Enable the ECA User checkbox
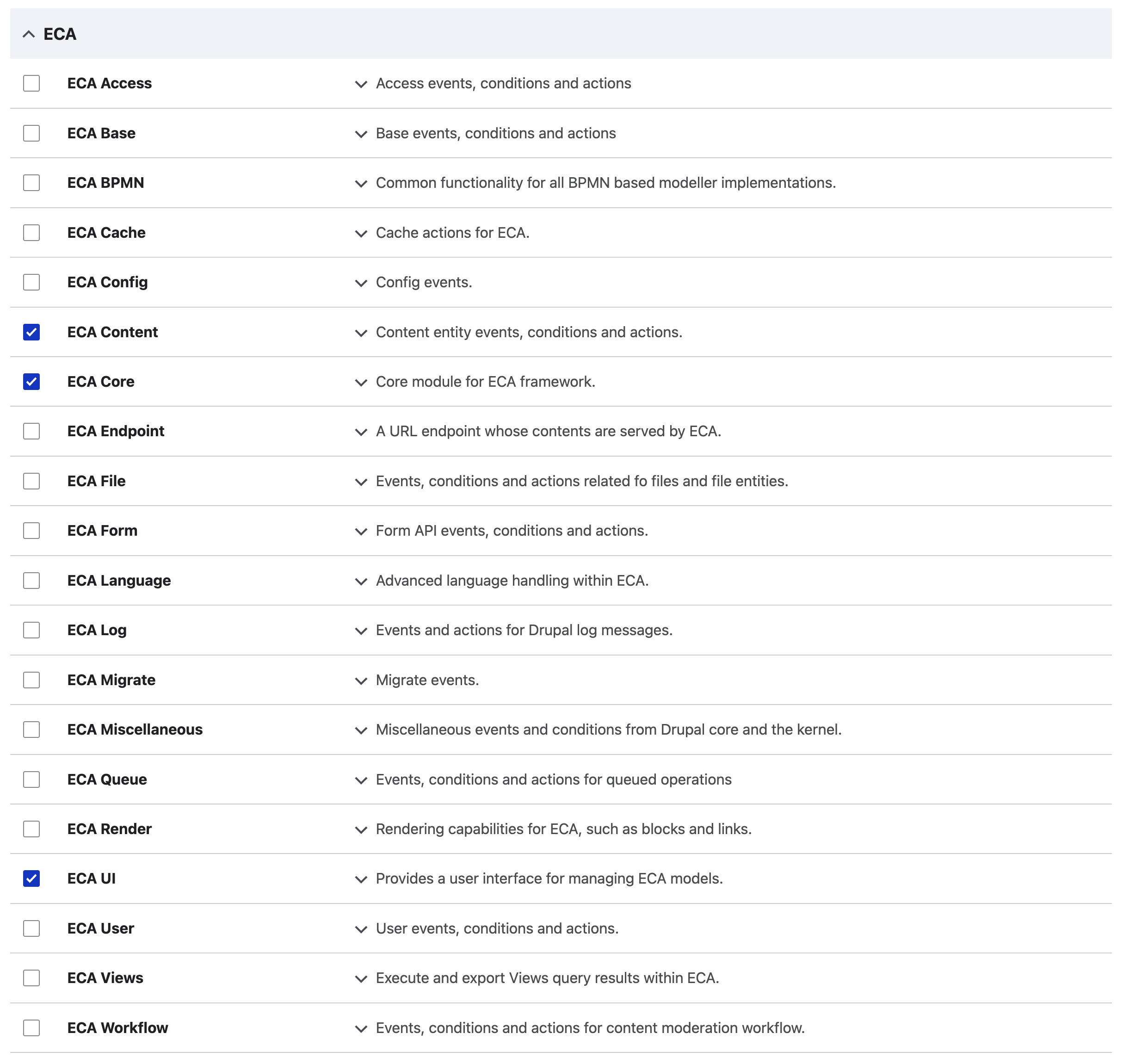Viewport: 1123px width, 1064px height. point(31,928)
